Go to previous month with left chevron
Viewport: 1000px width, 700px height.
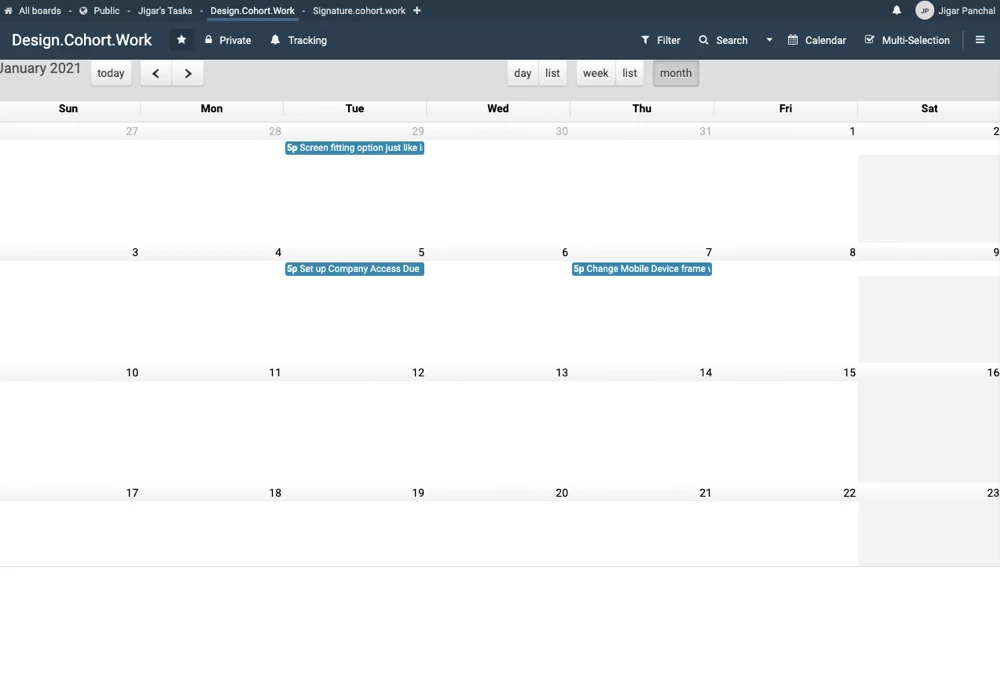pyautogui.click(x=155, y=73)
